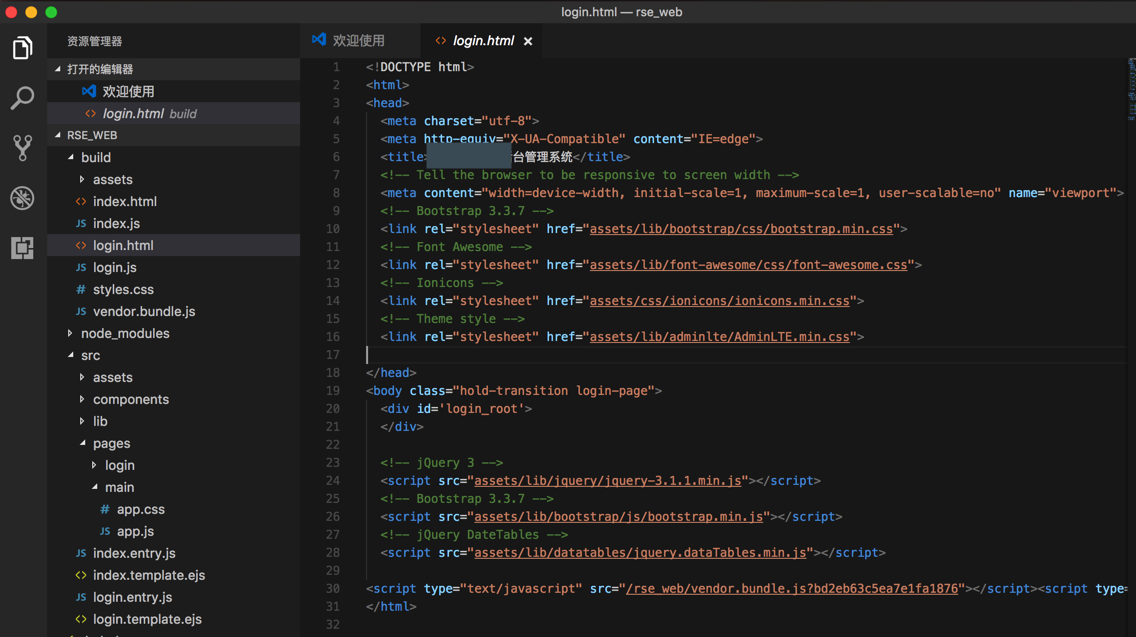Select the login.html editor tab
Viewport: 1136px width, 637px height.
pyautogui.click(x=482, y=41)
